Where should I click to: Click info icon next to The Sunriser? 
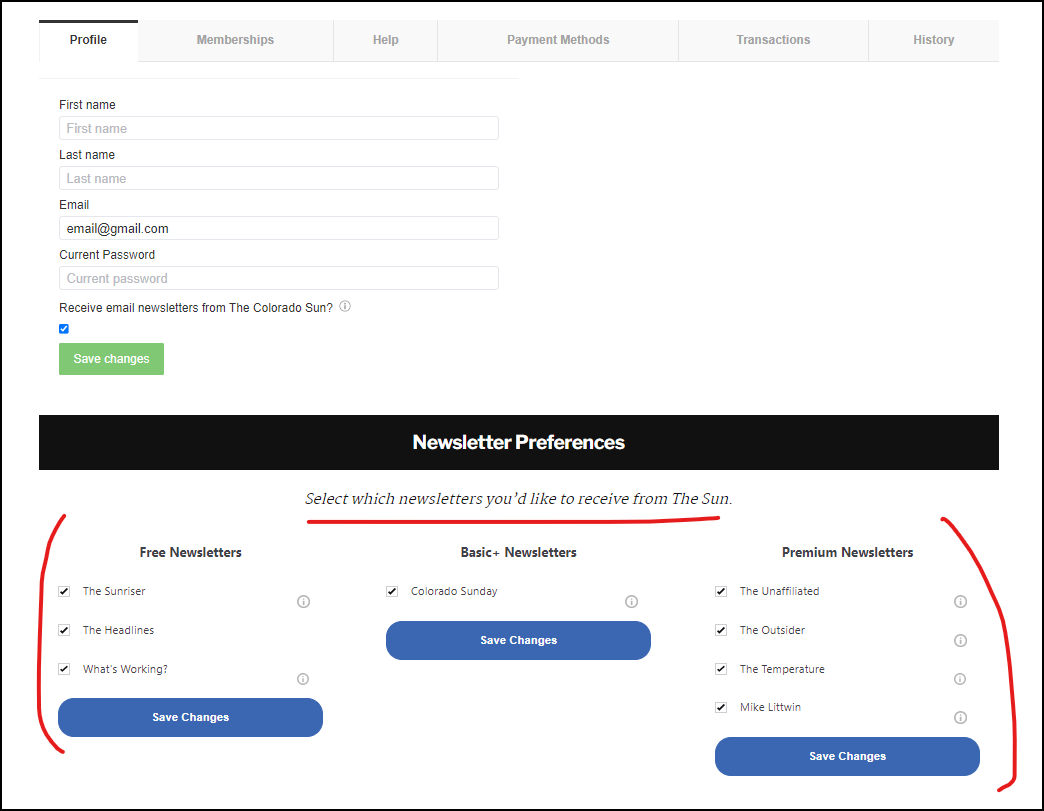pos(303,601)
